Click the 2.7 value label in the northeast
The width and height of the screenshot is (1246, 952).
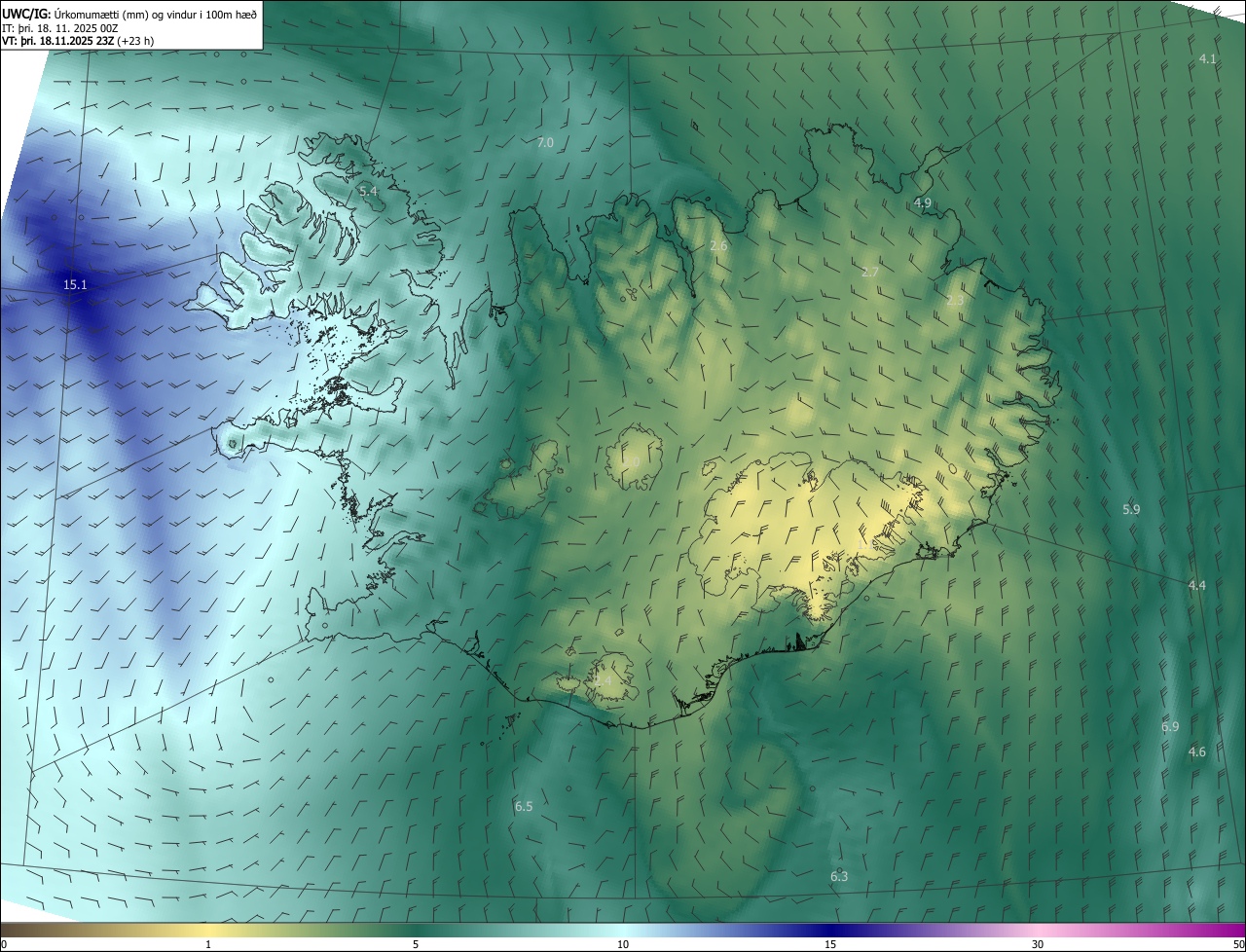(x=870, y=273)
